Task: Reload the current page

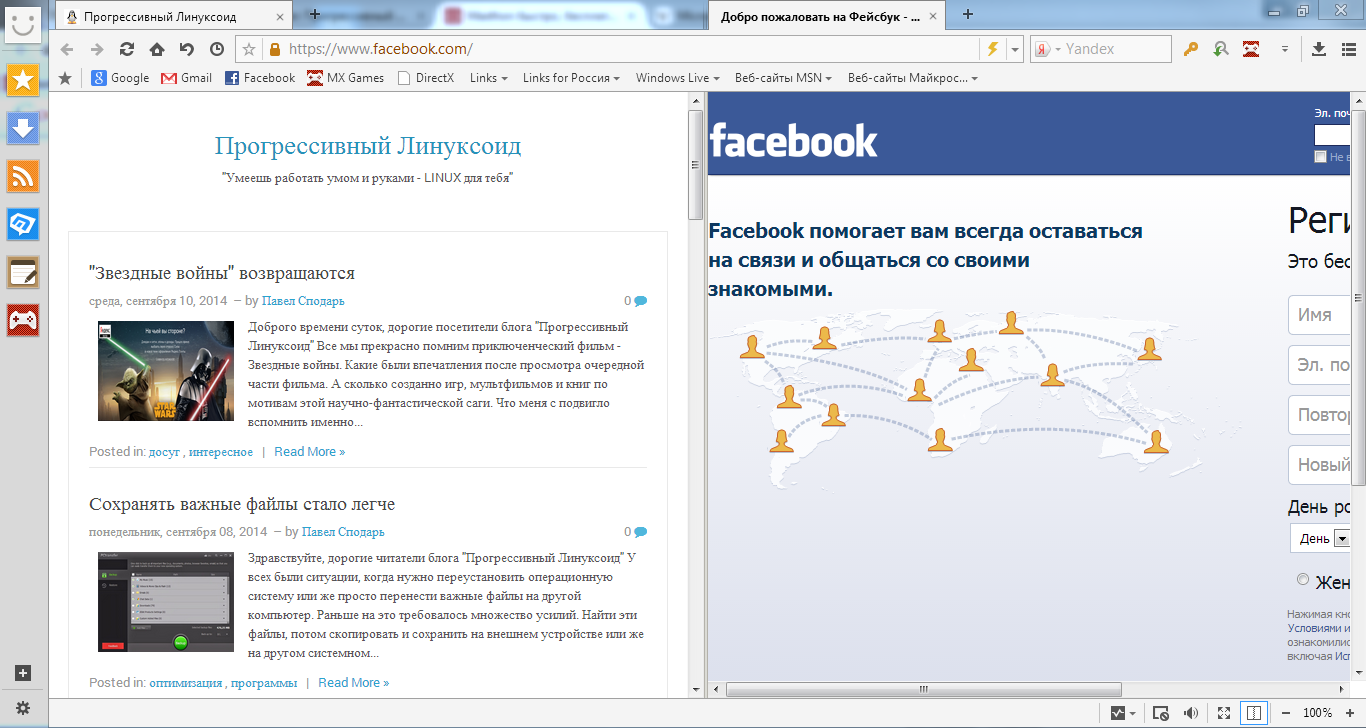Action: [127, 49]
